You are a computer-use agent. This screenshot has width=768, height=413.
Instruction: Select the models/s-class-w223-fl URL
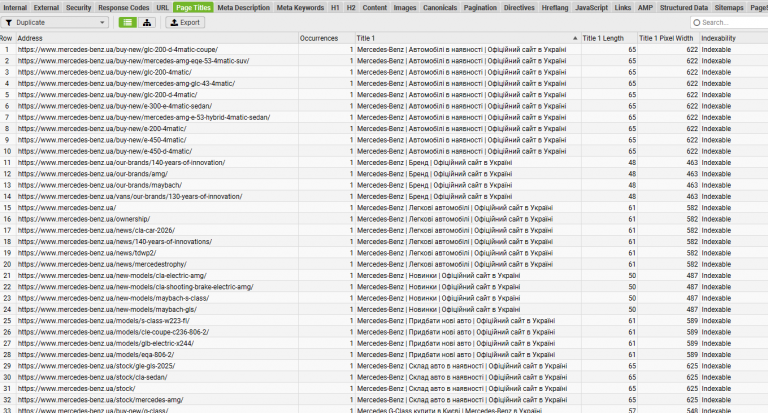tap(104, 321)
